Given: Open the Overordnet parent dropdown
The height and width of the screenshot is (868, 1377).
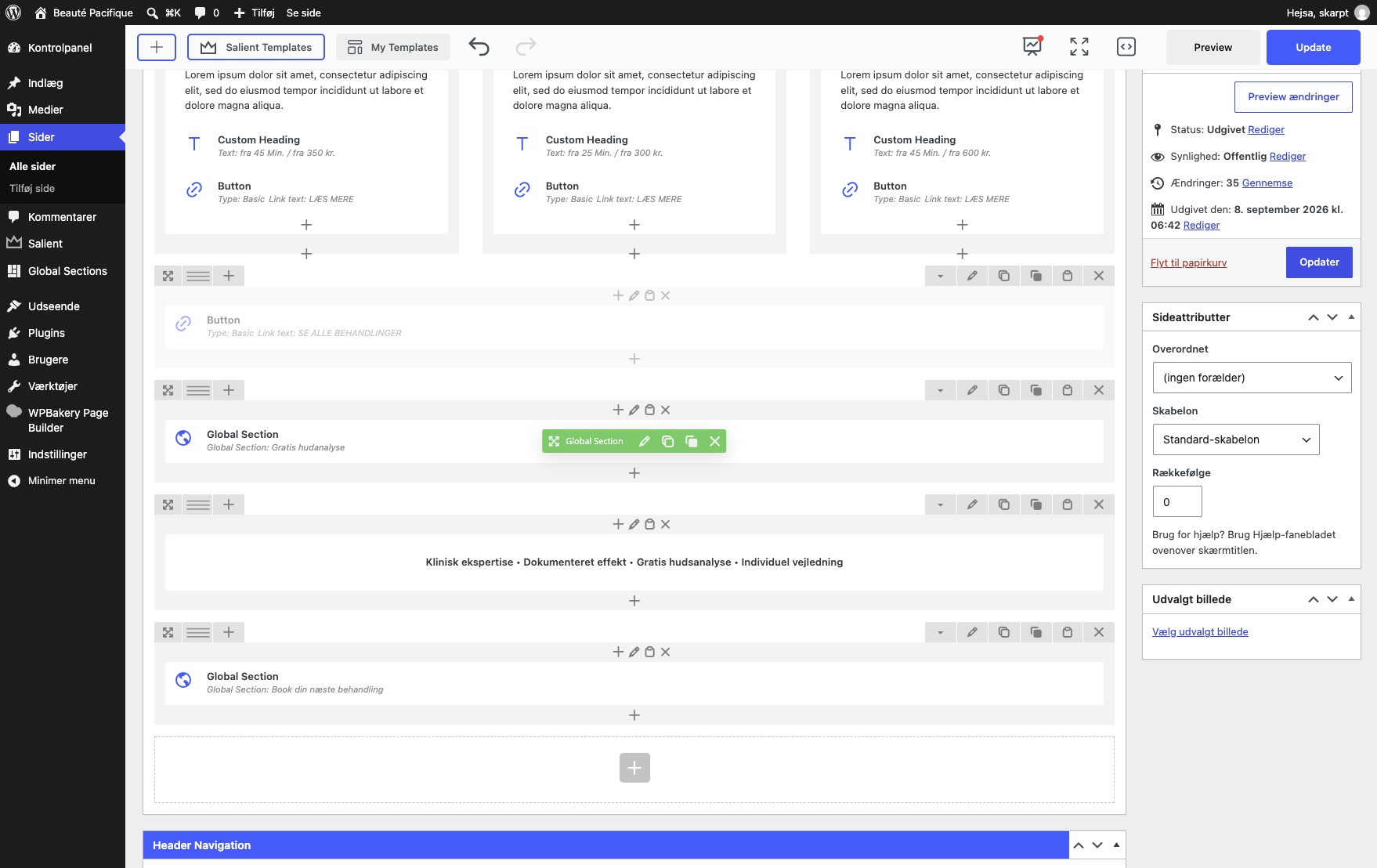Looking at the screenshot, I should point(1252,378).
